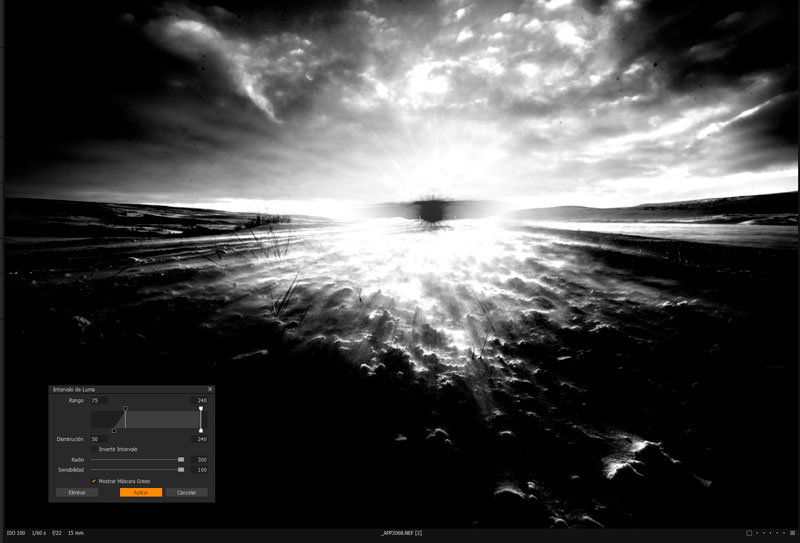Click the Disminución upper value field showing 240

pyautogui.click(x=201, y=439)
